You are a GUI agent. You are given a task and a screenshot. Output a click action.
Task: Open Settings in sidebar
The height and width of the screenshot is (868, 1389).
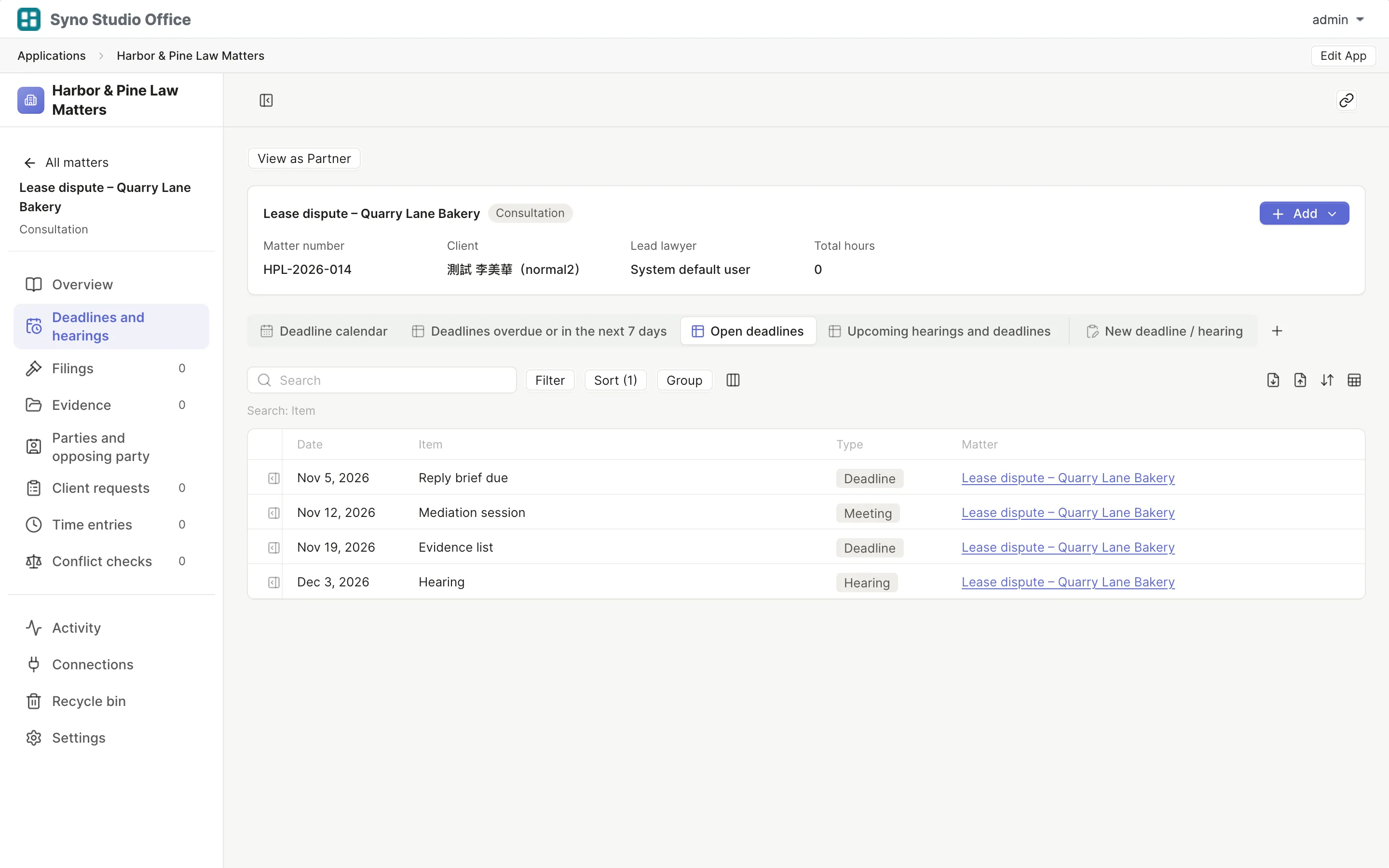[111, 738]
